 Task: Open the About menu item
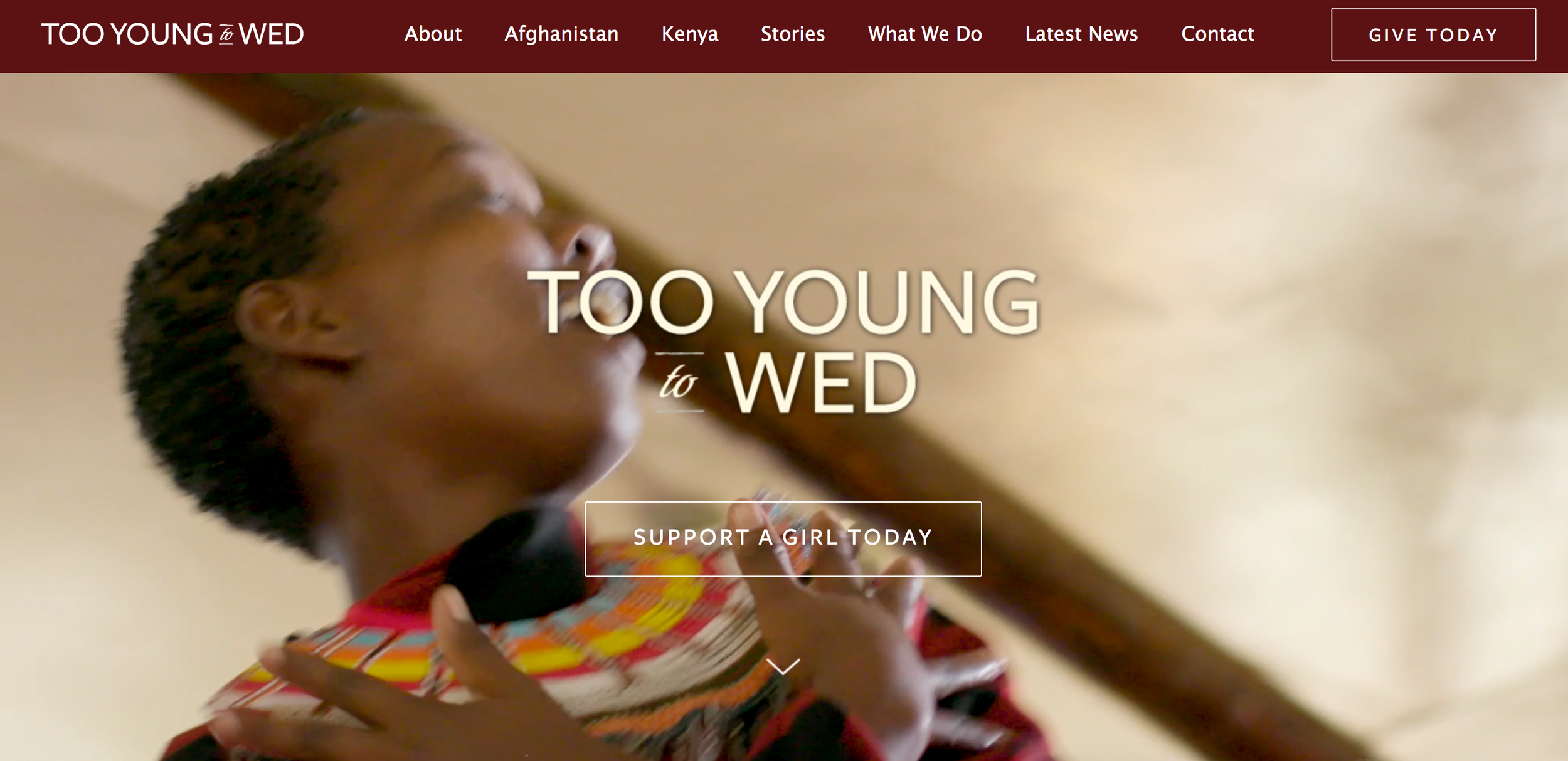click(433, 34)
